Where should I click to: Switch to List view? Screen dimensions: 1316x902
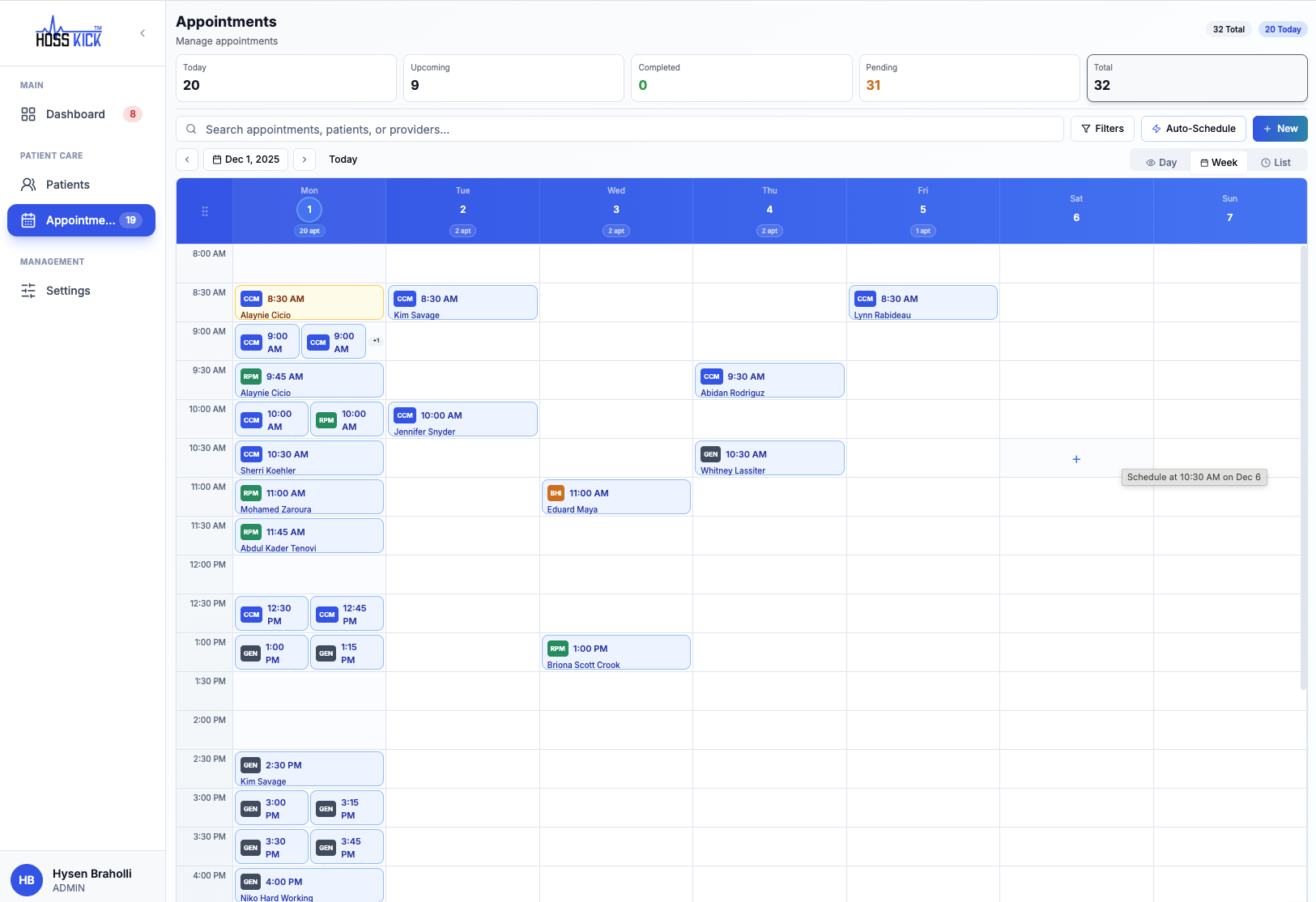click(1277, 161)
